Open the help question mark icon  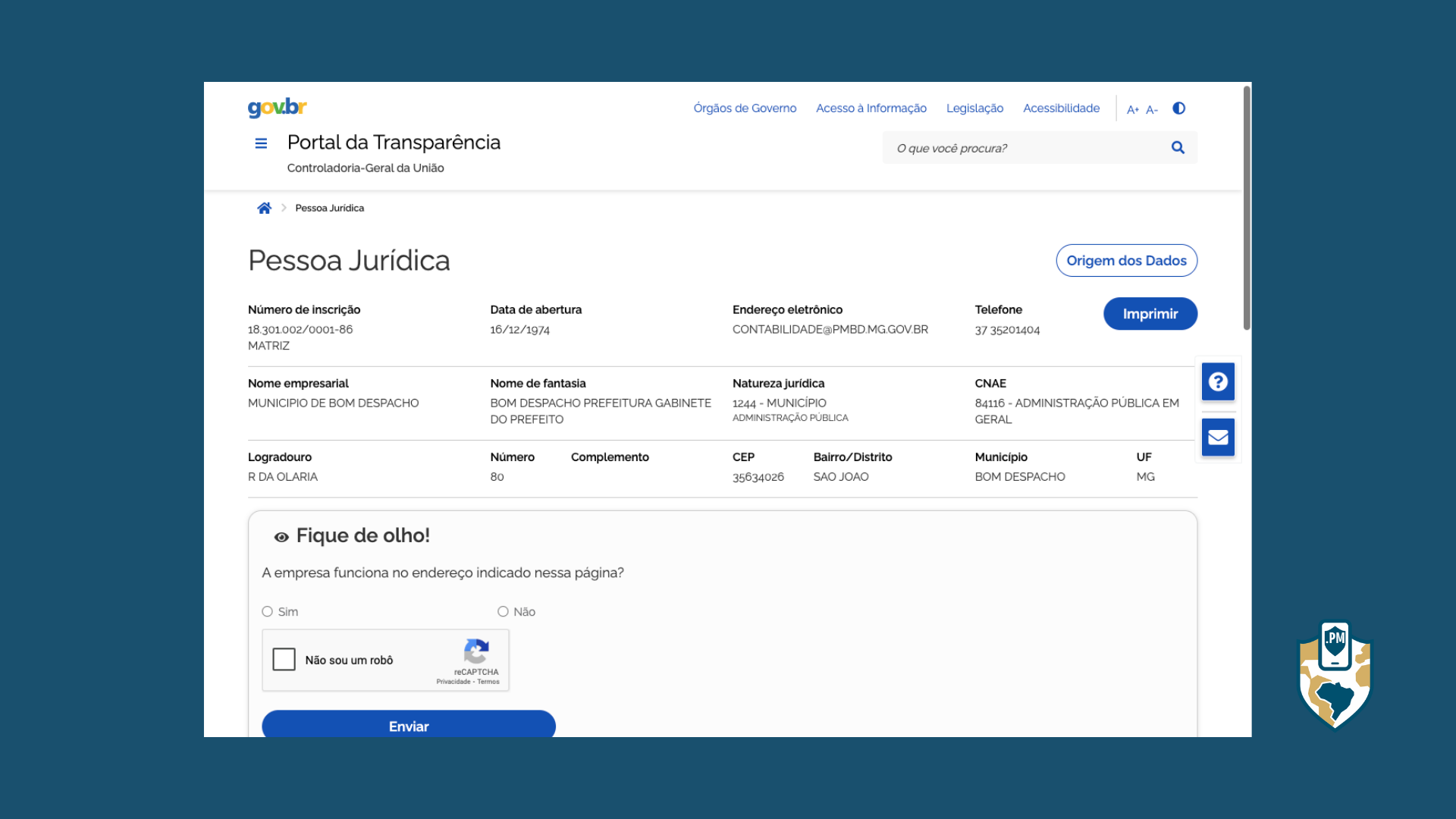pos(1218,381)
